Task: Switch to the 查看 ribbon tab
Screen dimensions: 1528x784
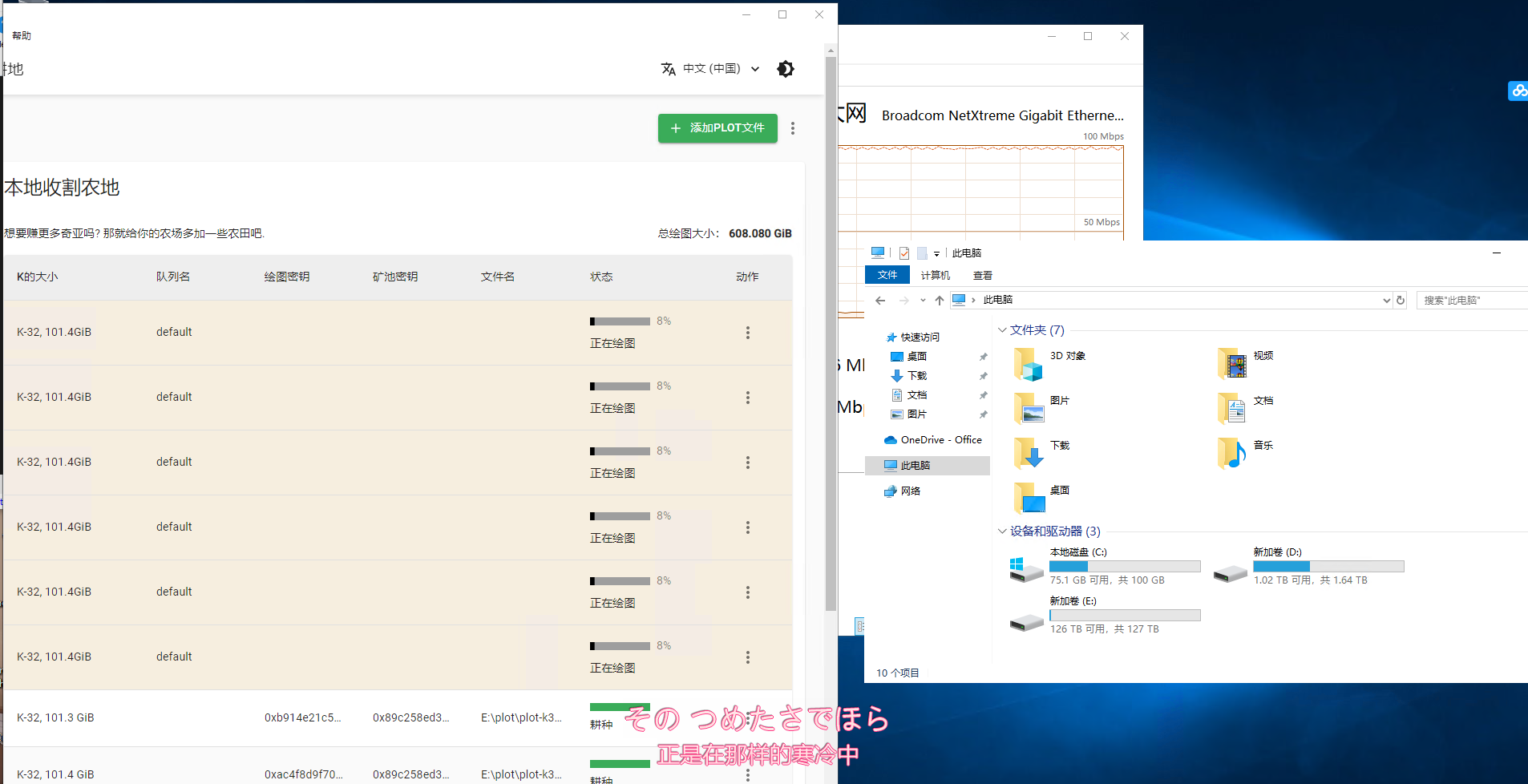Action: tap(983, 276)
